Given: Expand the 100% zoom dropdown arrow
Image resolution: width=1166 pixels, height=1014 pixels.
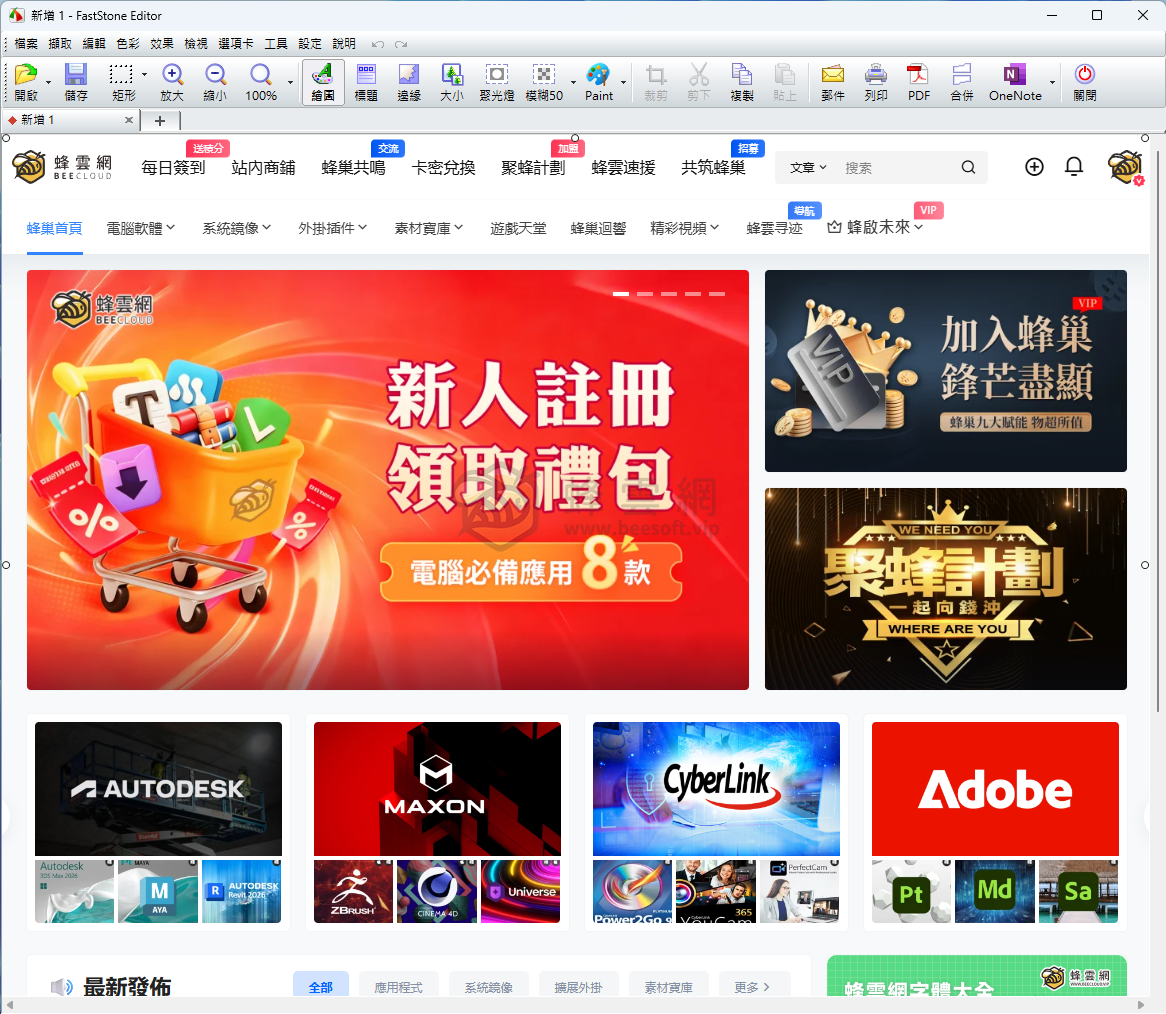Looking at the screenshot, I should pyautogui.click(x=290, y=82).
